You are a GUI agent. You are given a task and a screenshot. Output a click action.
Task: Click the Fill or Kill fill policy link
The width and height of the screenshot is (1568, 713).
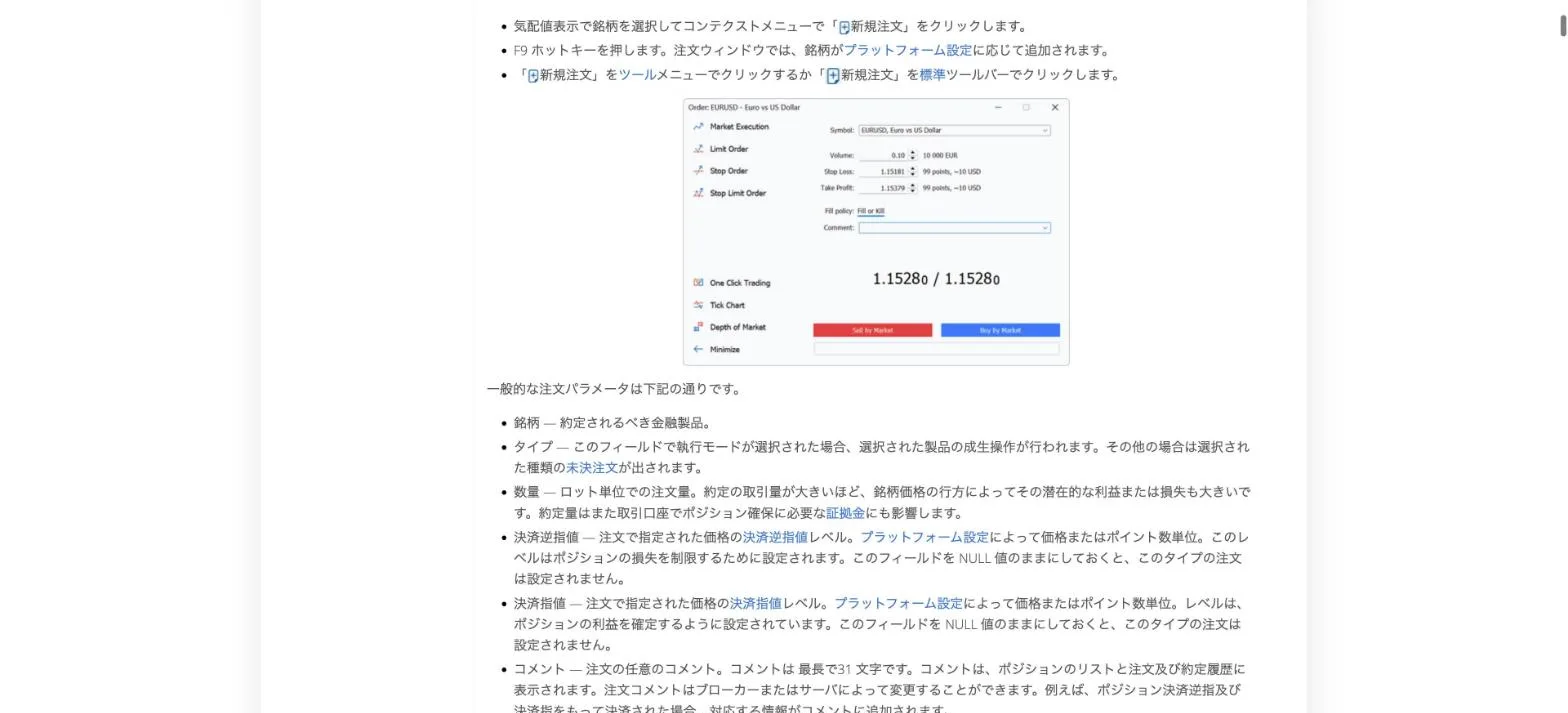870,211
